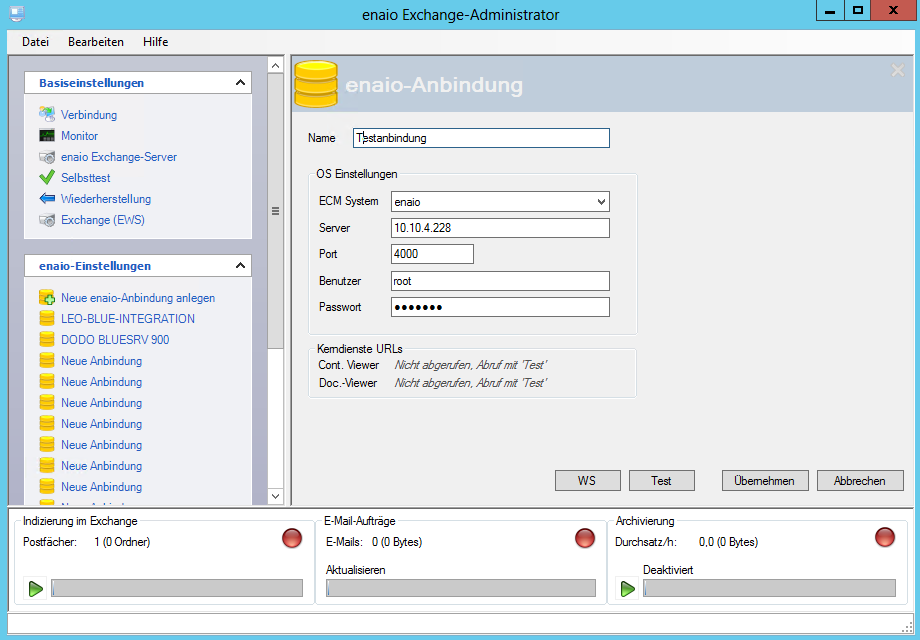Open the Bearbeiten menu
920x640 pixels.
pyautogui.click(x=96, y=42)
